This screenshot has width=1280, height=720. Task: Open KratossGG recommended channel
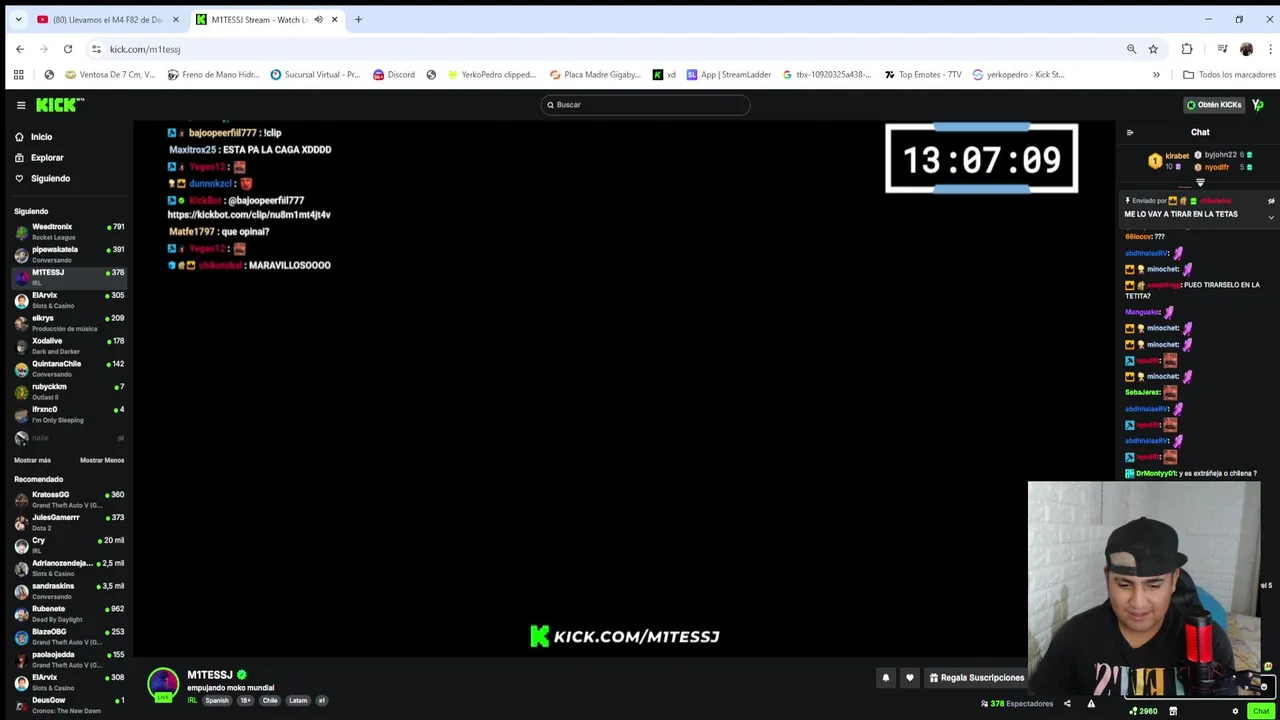(69, 500)
